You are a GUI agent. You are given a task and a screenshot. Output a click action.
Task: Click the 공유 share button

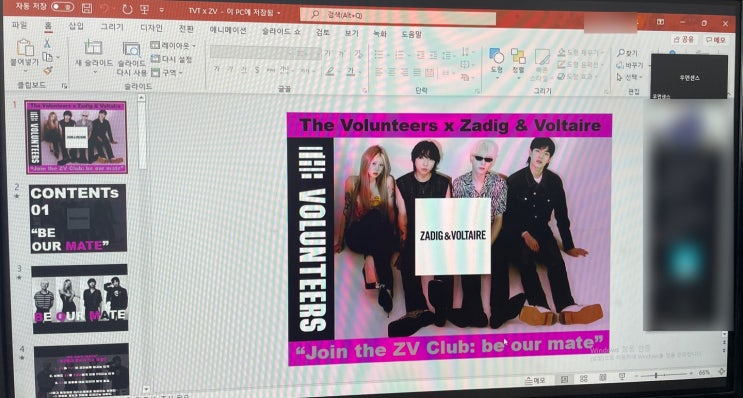click(x=684, y=39)
